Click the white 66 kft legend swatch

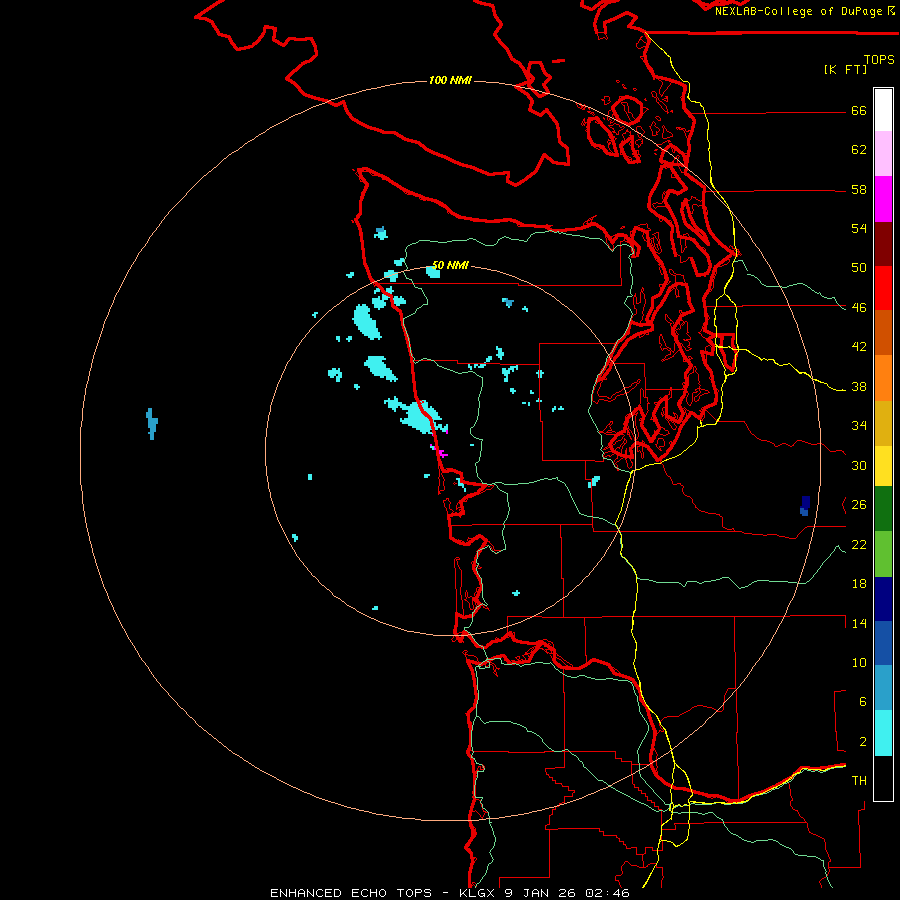[883, 110]
